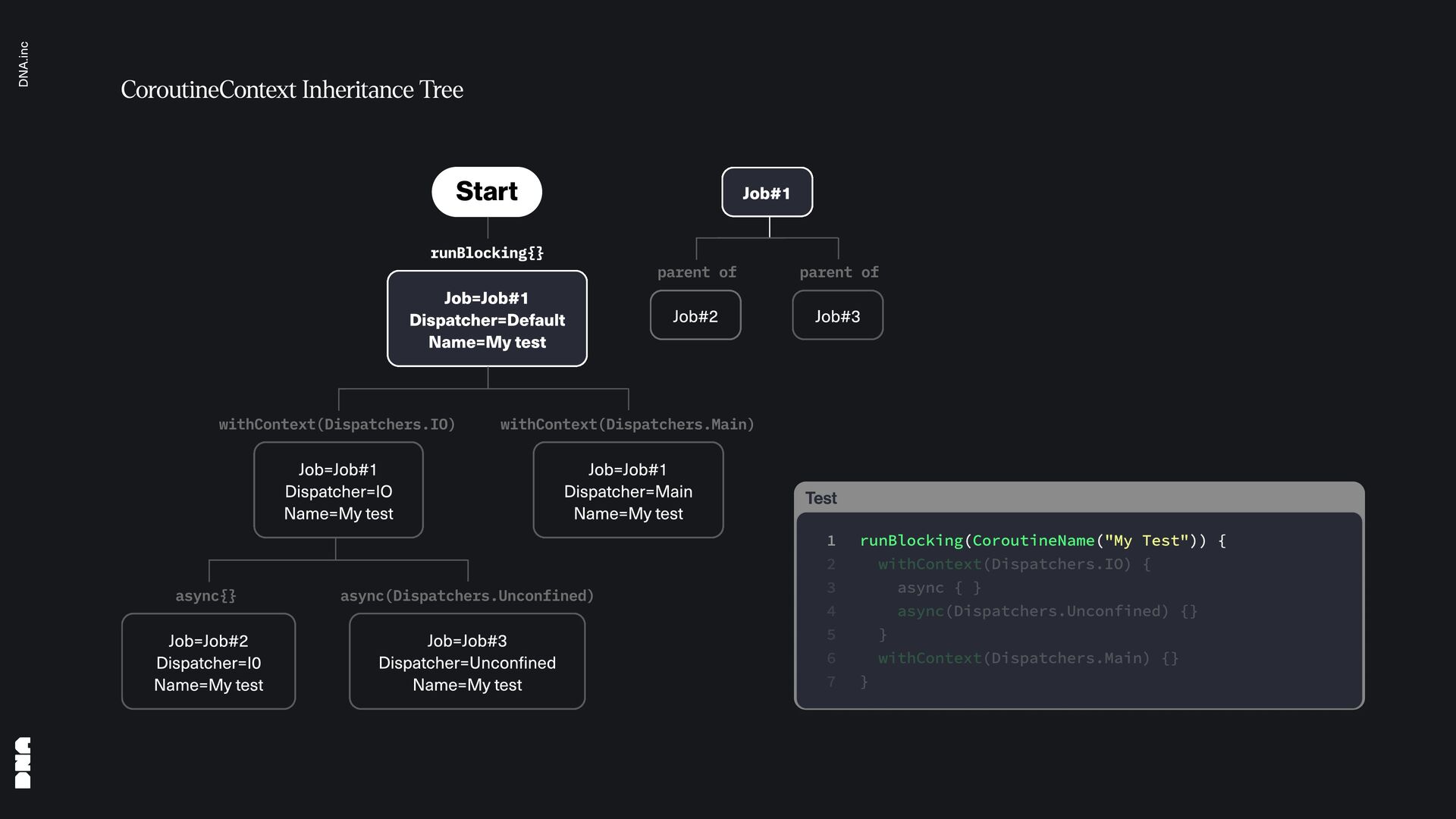Click the Job=Job#2 context box
Image resolution: width=1456 pixels, height=819 pixels.
click(x=209, y=662)
